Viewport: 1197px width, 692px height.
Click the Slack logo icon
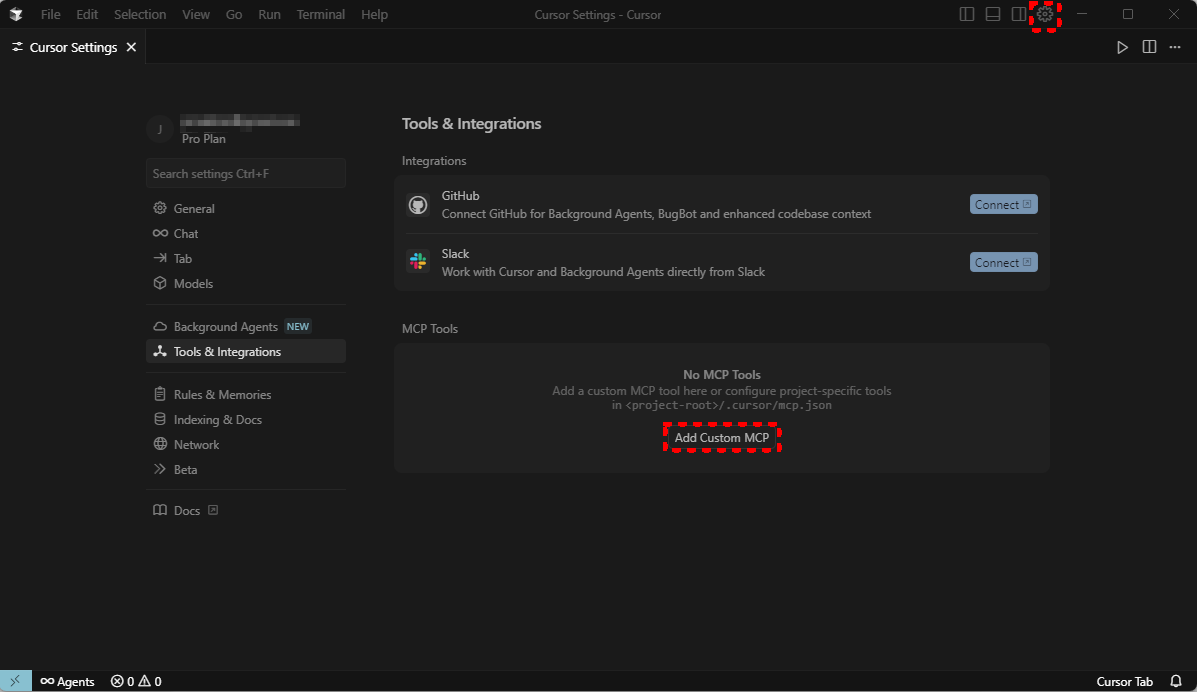[418, 261]
